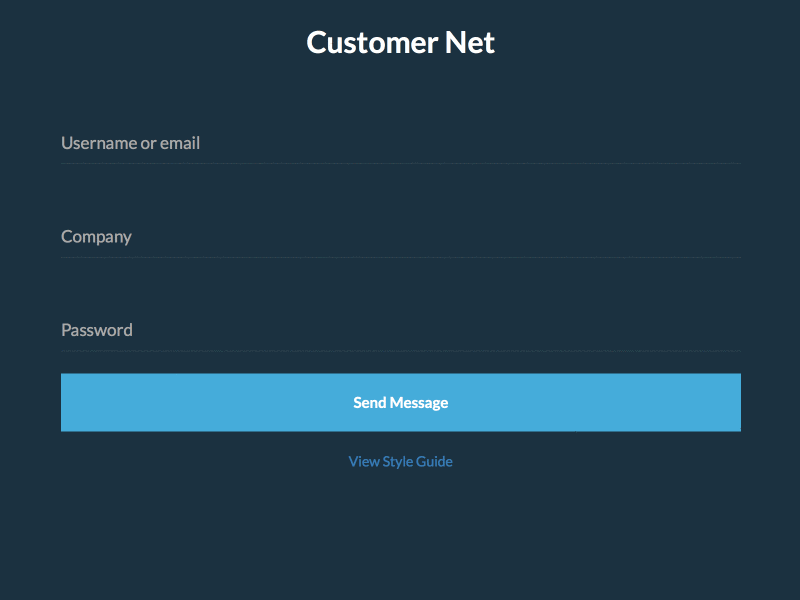Click the Username or email input field
The image size is (800, 600).
click(x=400, y=143)
